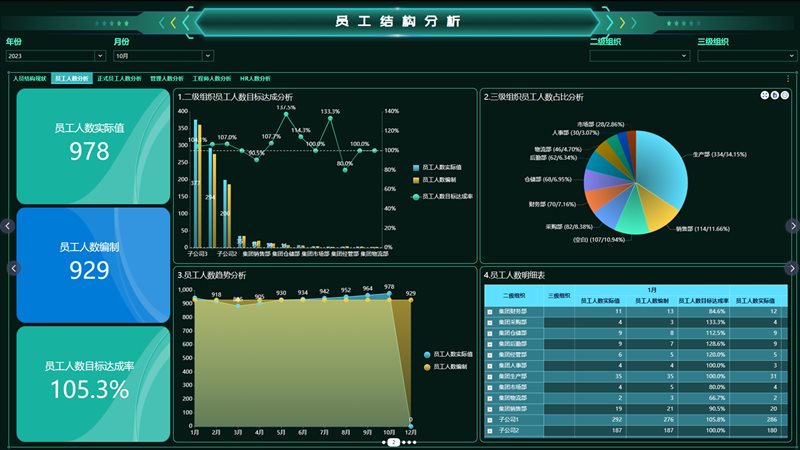Screen dimensions: 800x450
Task: Toggle the 员工人数编制 legend in the target chart
Action: coord(435,180)
